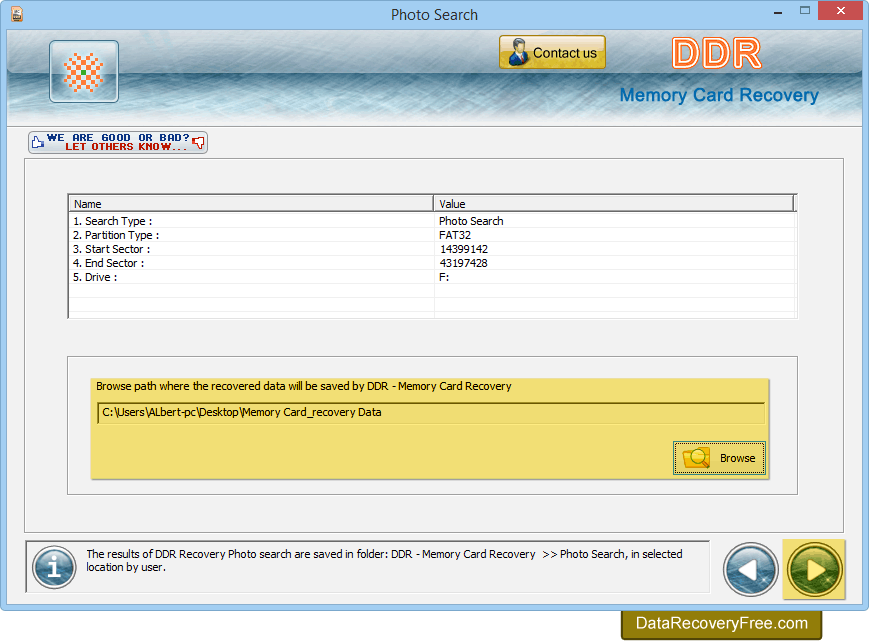Click the thumbs-down icon on feedback banner
The height and width of the screenshot is (641, 869).
click(198, 143)
